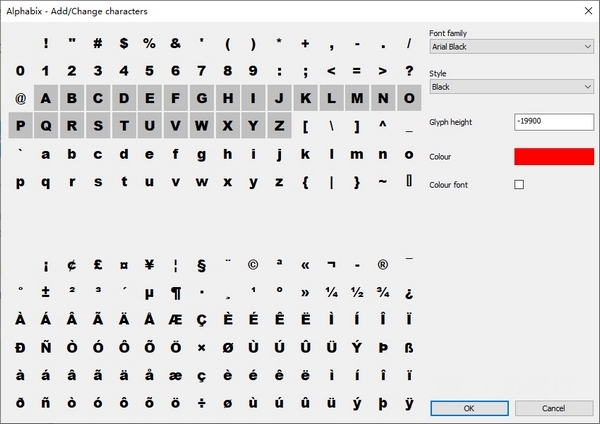Close the Add/Change characters dialog
The image size is (600, 424).
click(585, 10)
